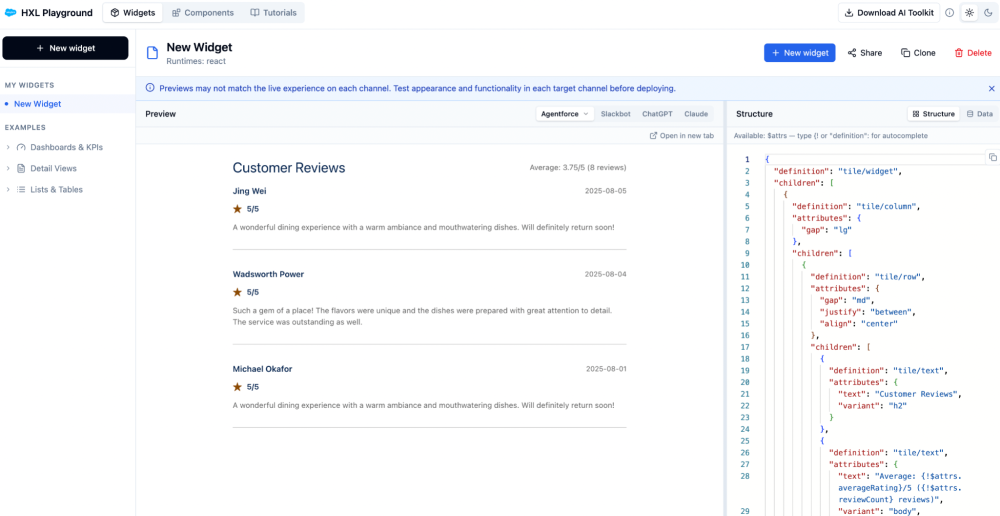Image resolution: width=1000 pixels, height=516 pixels.
Task: Click the star icon in Michael Okafor's review
Action: click(x=237, y=387)
